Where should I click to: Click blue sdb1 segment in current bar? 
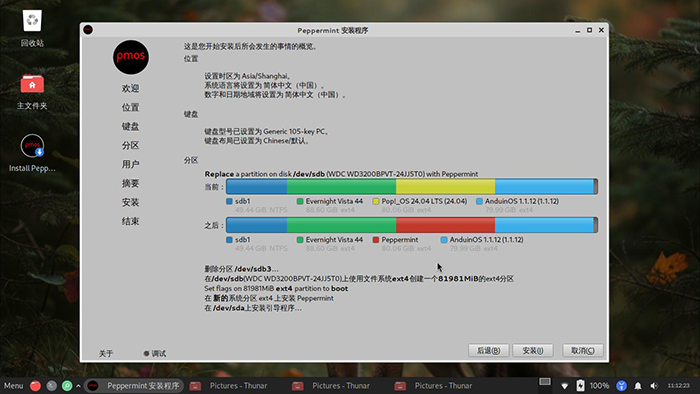click(257, 187)
